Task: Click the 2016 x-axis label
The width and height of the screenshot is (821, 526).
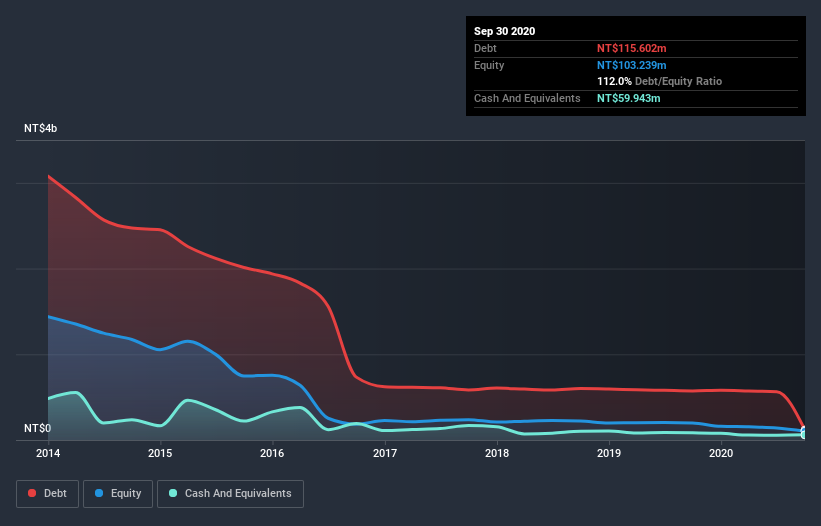Action: 272,453
